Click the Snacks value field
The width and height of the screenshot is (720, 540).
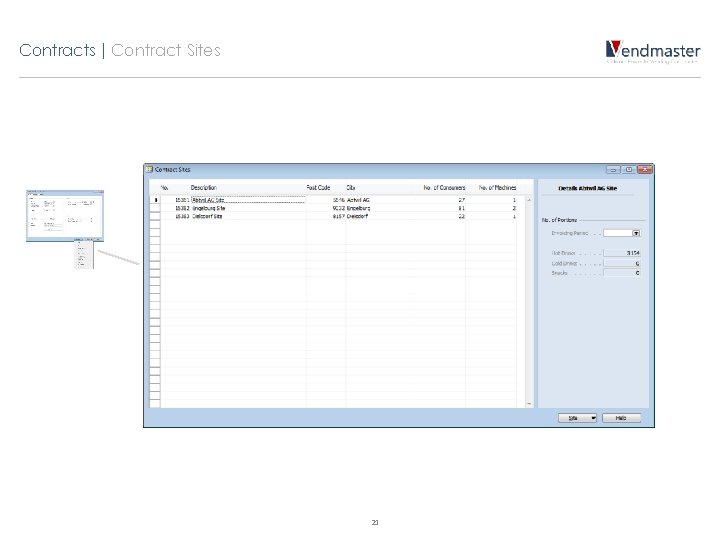[622, 273]
